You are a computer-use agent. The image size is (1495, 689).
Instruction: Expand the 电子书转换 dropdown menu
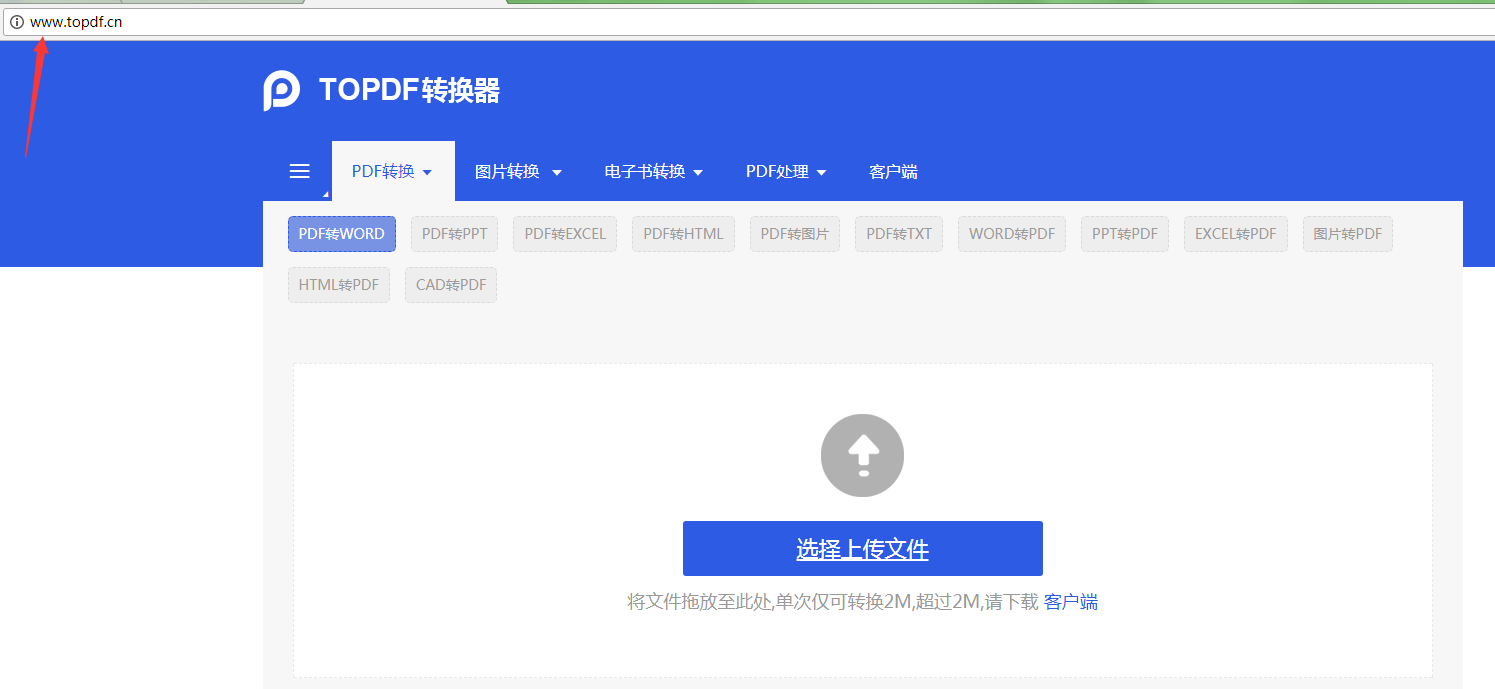(x=654, y=171)
